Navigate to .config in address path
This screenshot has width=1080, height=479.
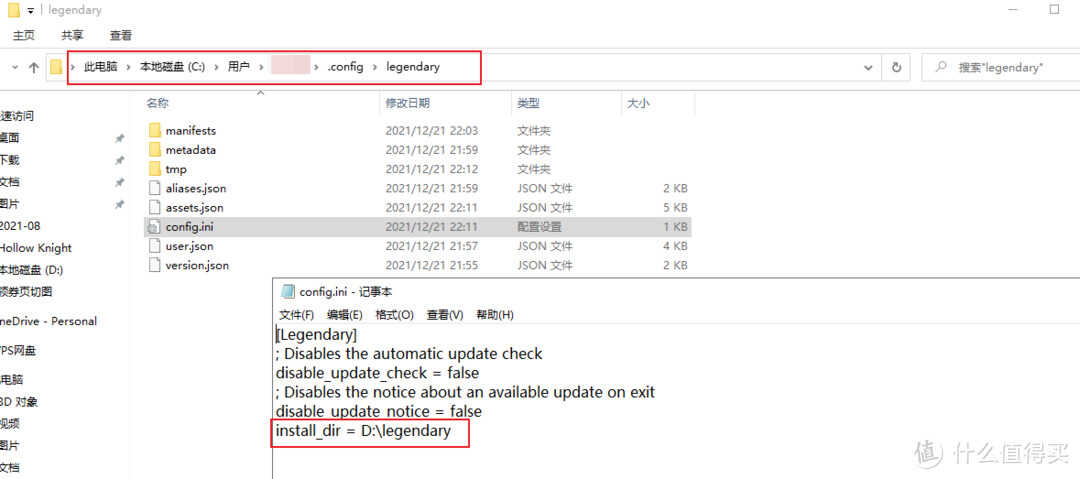345,67
